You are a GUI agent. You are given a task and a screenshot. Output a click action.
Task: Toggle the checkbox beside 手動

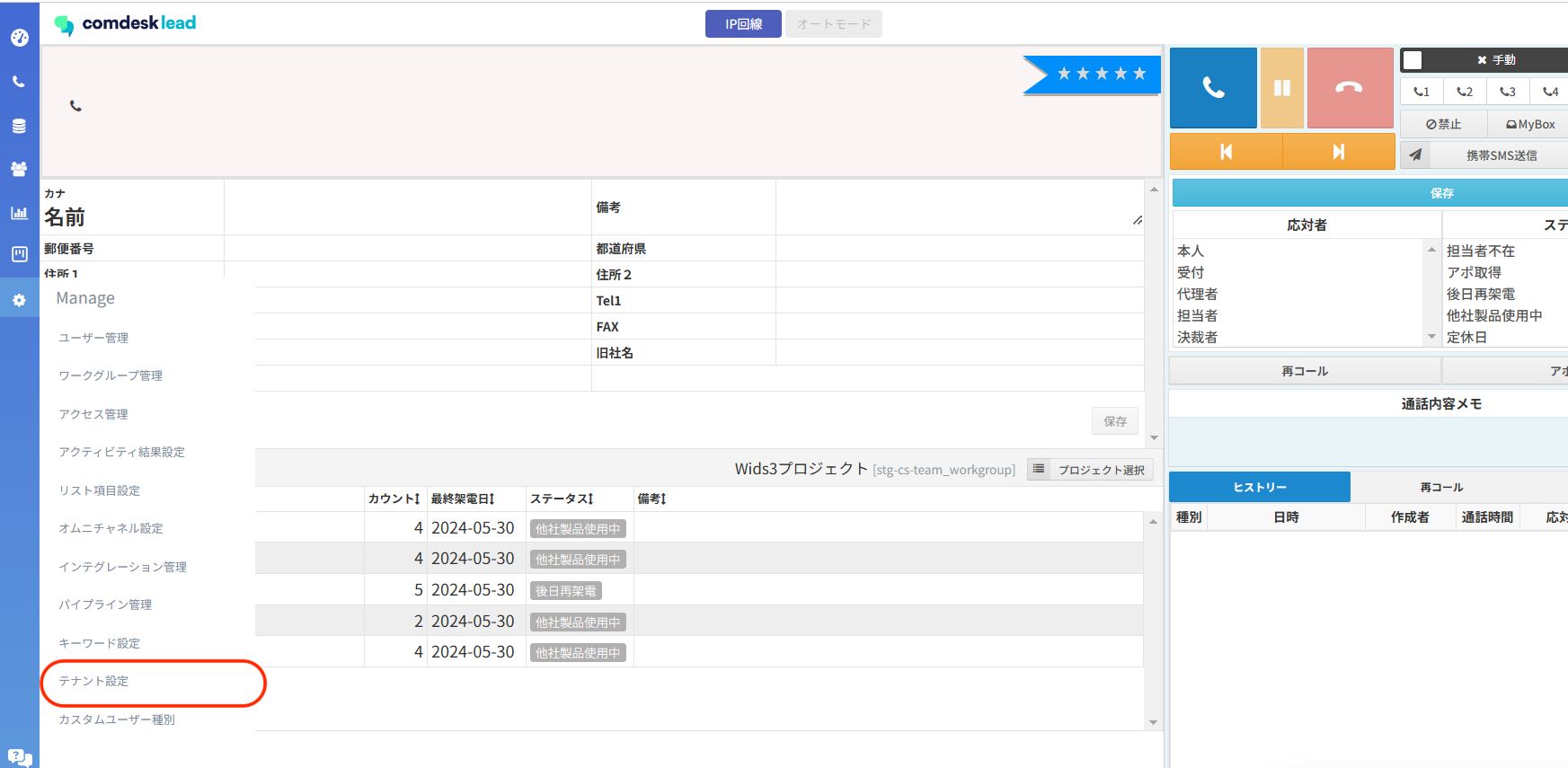pos(1413,60)
